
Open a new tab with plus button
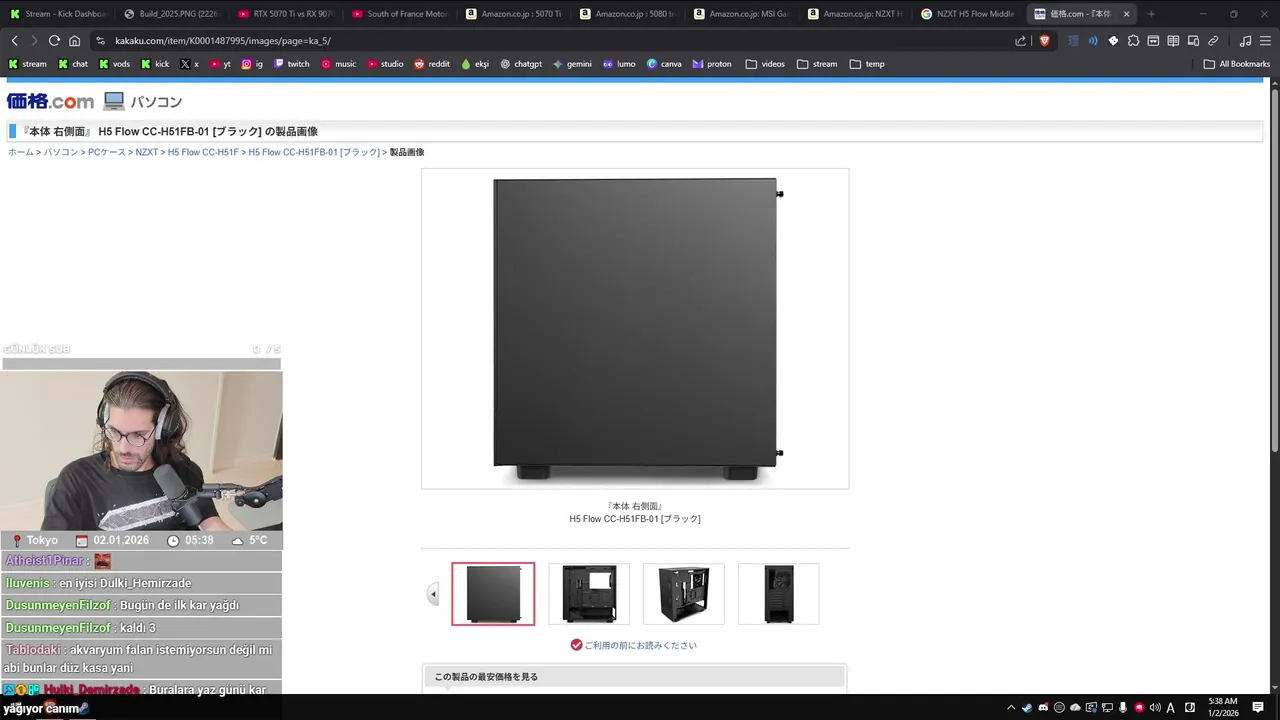1151,14
